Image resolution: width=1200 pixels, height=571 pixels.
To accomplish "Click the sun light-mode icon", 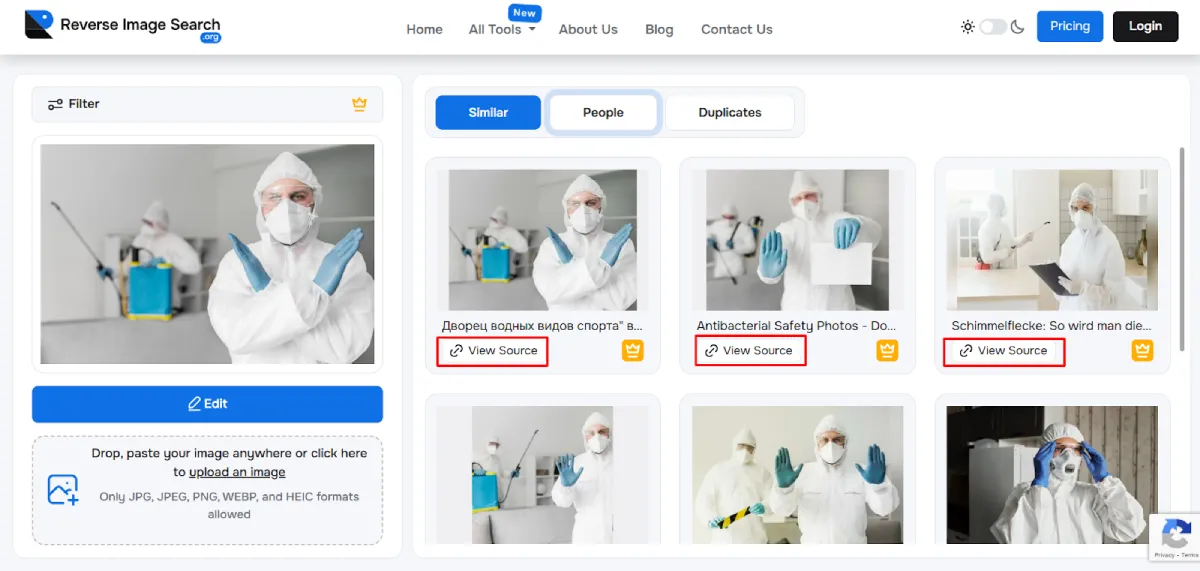I will [967, 27].
